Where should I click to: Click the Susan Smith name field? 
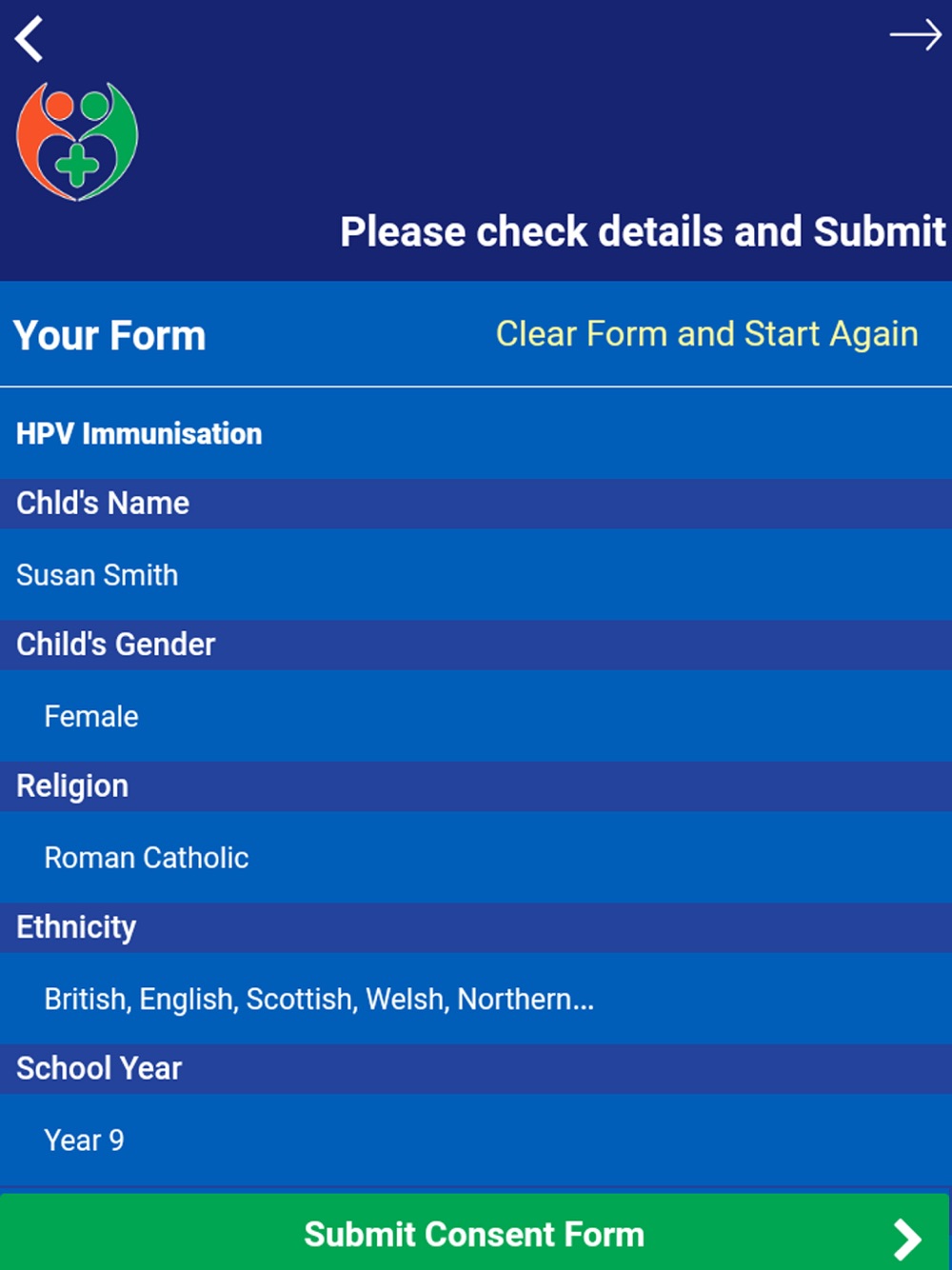point(97,575)
